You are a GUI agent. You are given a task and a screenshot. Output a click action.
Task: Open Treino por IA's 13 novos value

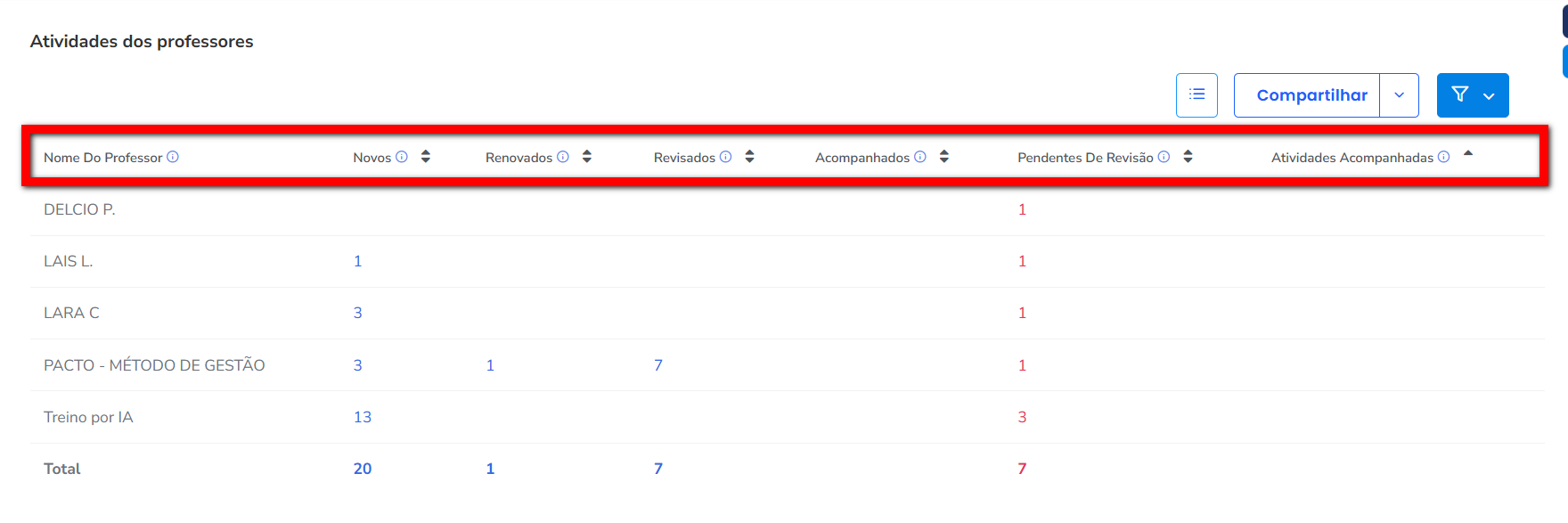click(x=363, y=417)
